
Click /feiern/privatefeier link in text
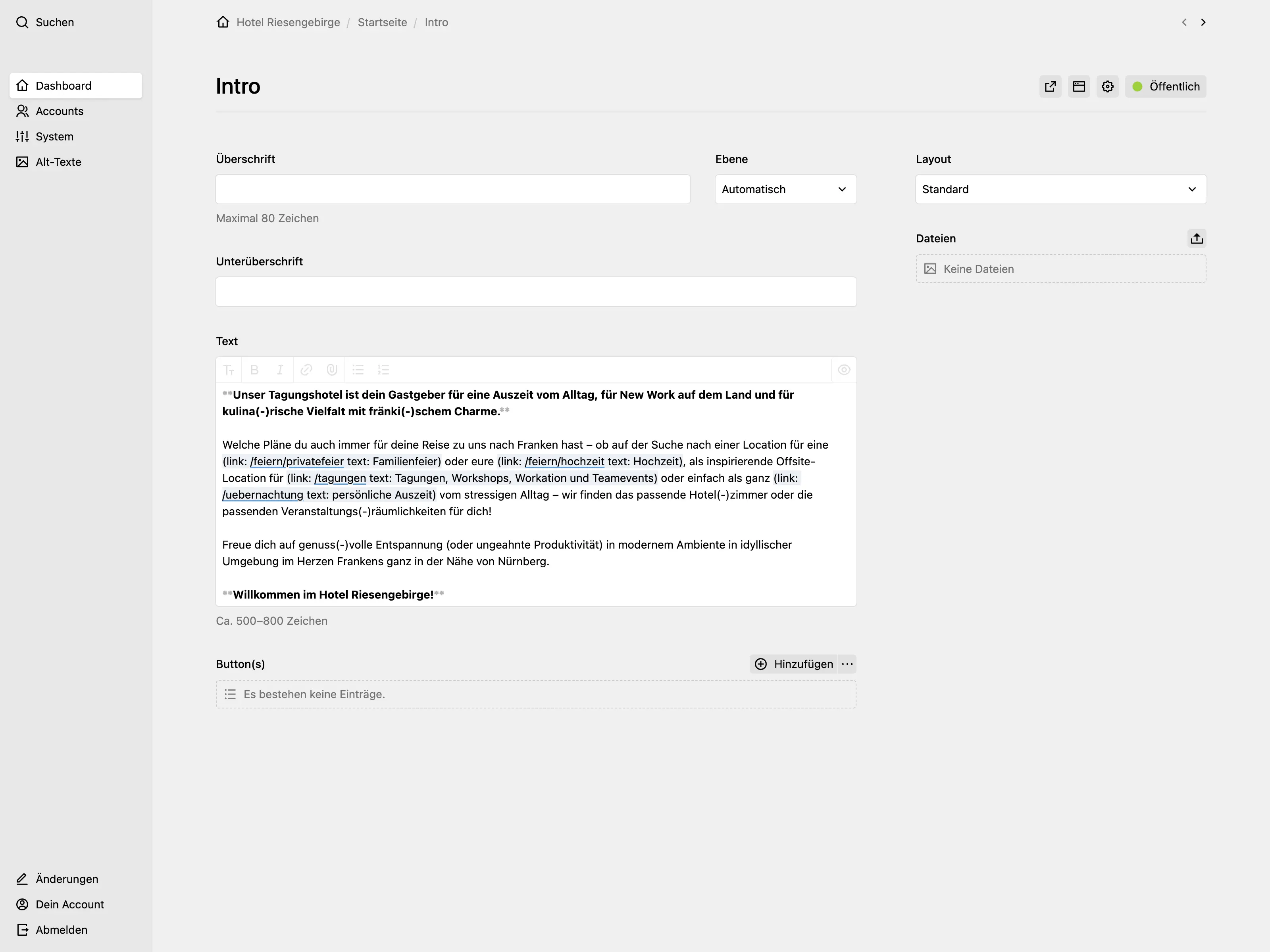point(297,461)
